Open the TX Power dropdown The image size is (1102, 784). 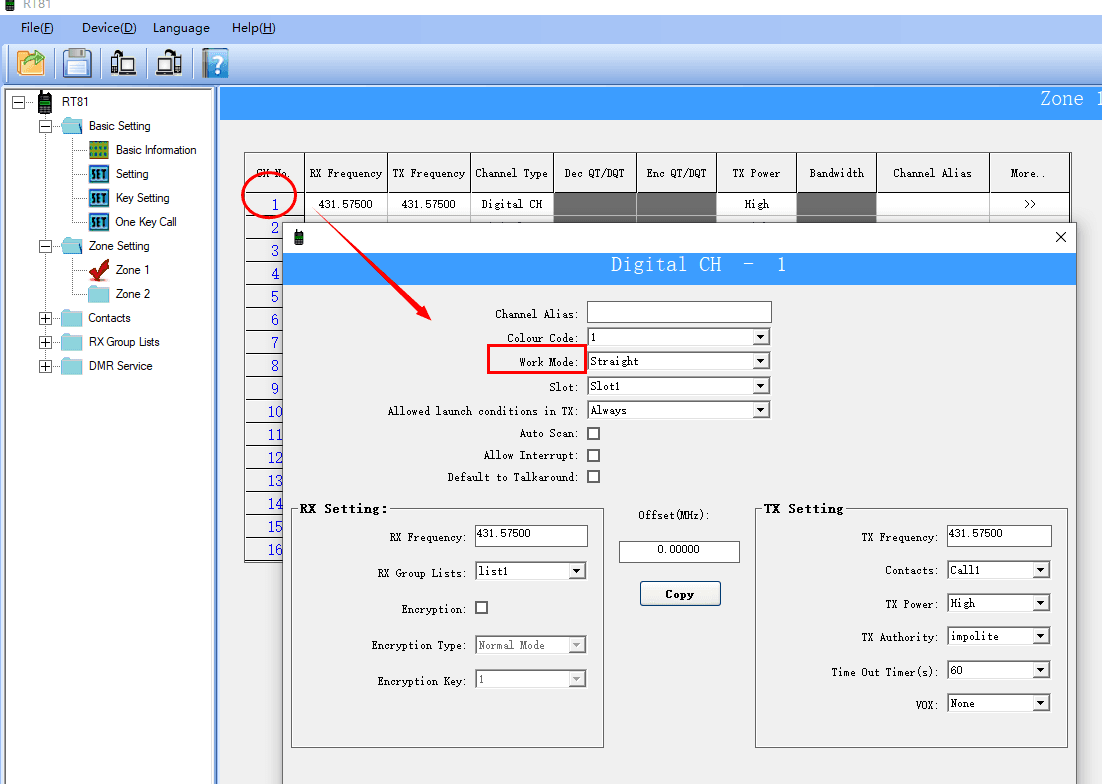(x=1040, y=603)
